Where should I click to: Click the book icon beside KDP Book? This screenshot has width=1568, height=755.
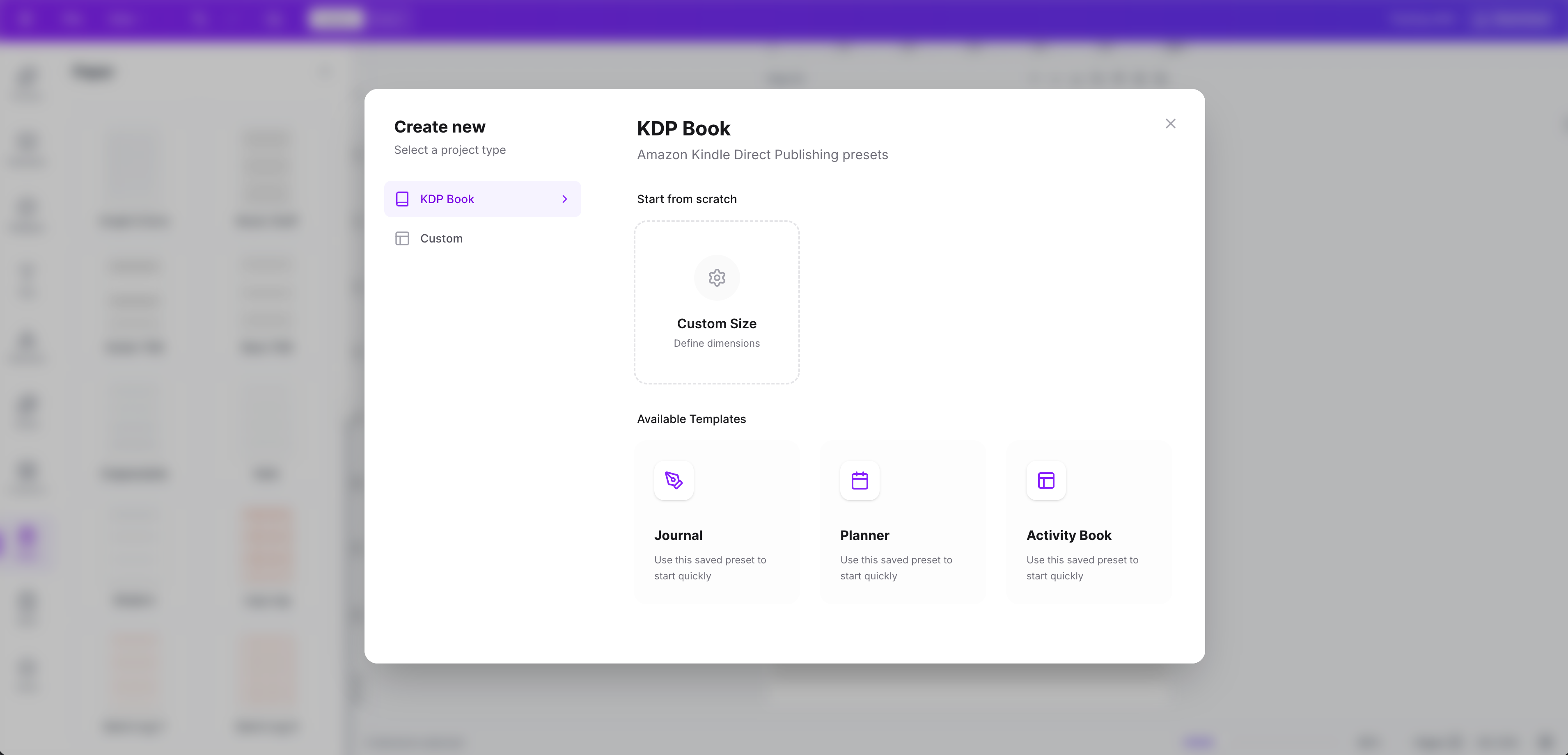402,199
